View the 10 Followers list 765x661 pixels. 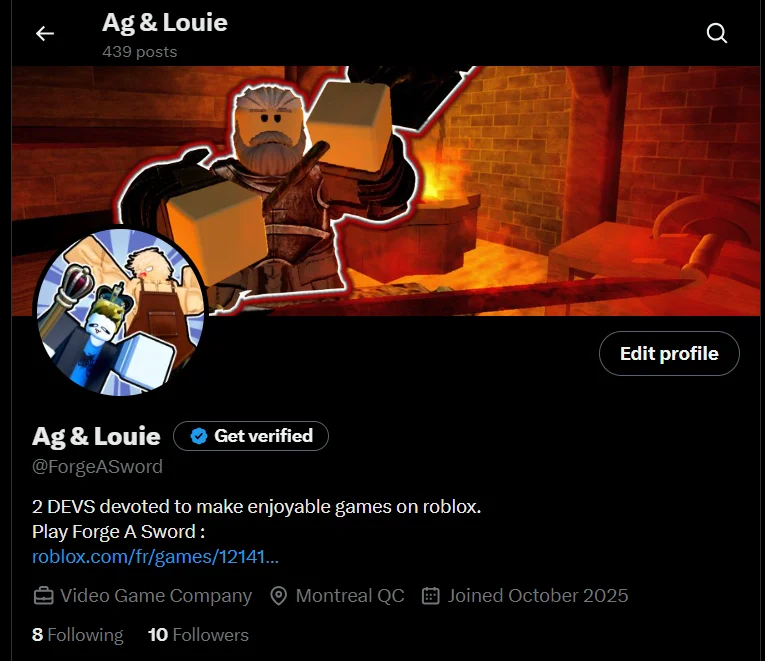point(198,635)
